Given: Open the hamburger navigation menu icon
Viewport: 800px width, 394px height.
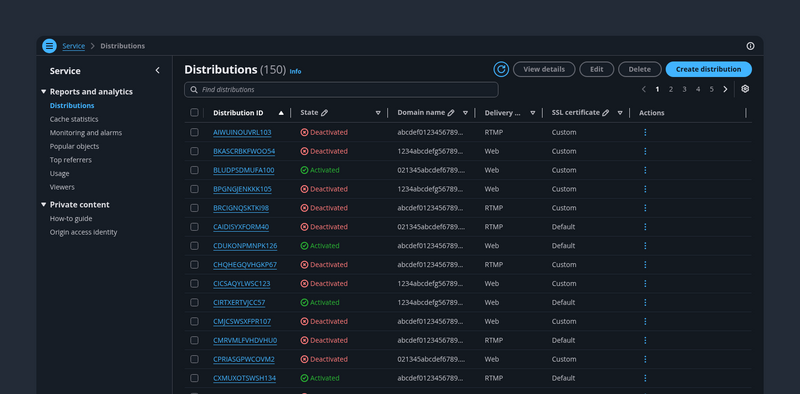Looking at the screenshot, I should pyautogui.click(x=49, y=46).
